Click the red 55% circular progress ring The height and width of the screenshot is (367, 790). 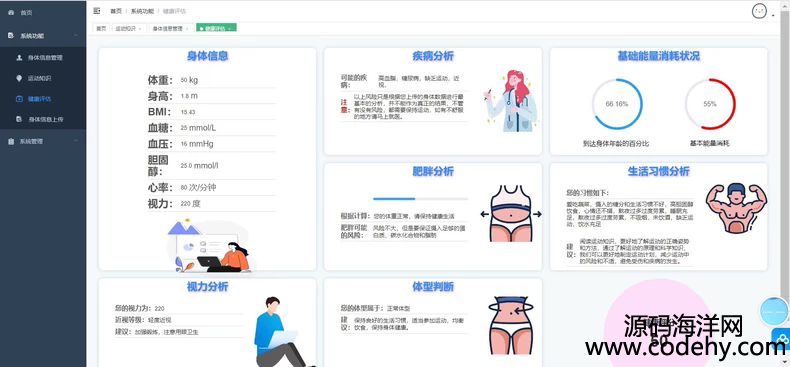pyautogui.click(x=710, y=104)
